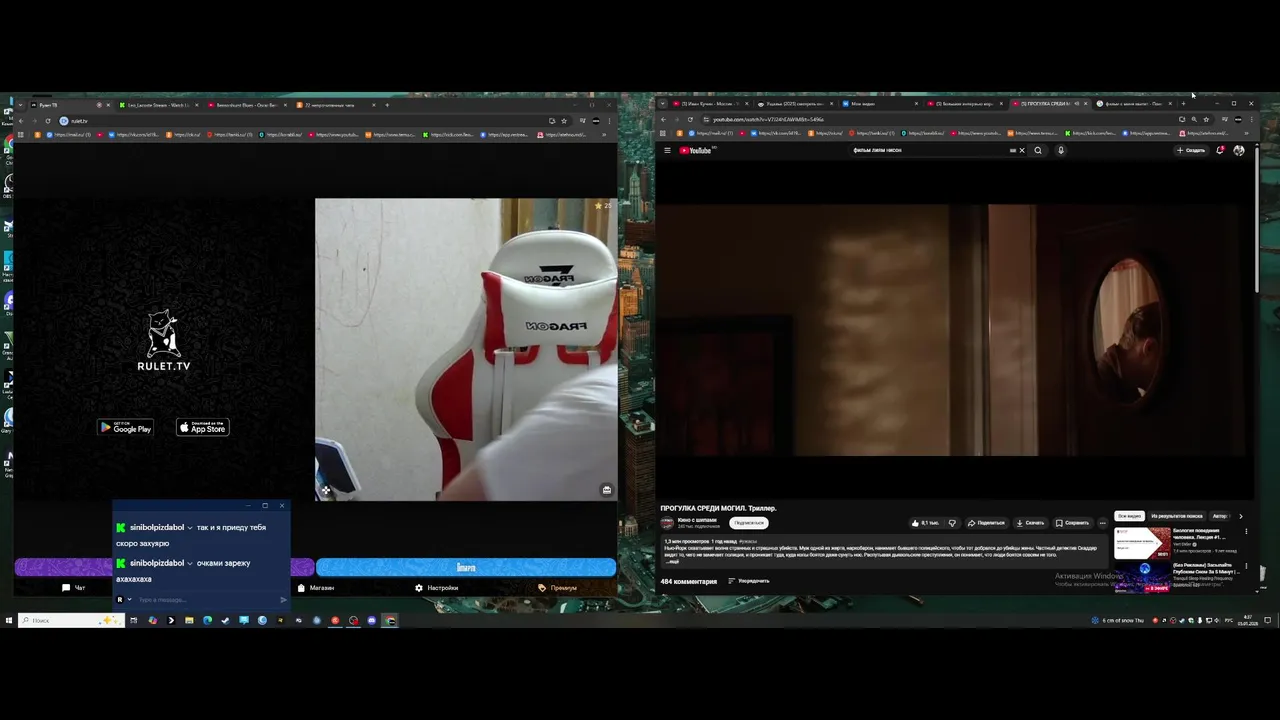Open new tab in the YouTube browser window
Screen dimensions: 1280x720
tap(1183, 103)
